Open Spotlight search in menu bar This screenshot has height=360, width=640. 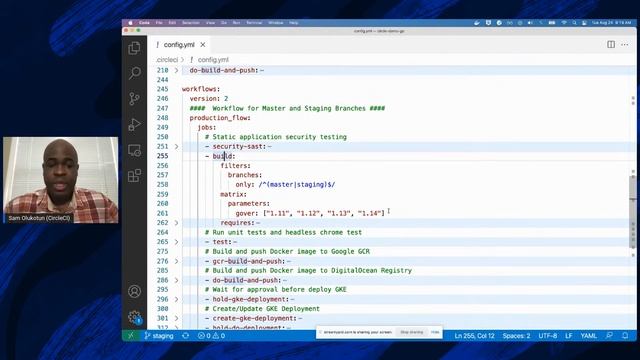coord(574,23)
